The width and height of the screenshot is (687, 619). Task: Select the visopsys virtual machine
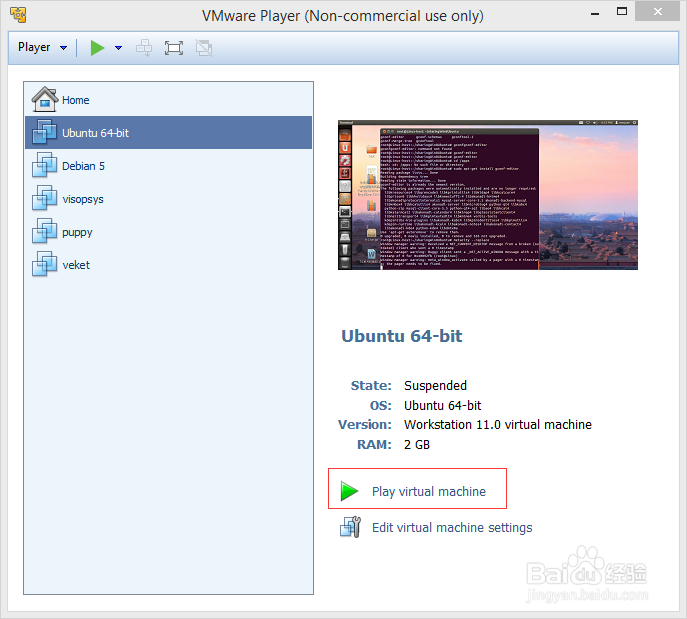(169, 199)
